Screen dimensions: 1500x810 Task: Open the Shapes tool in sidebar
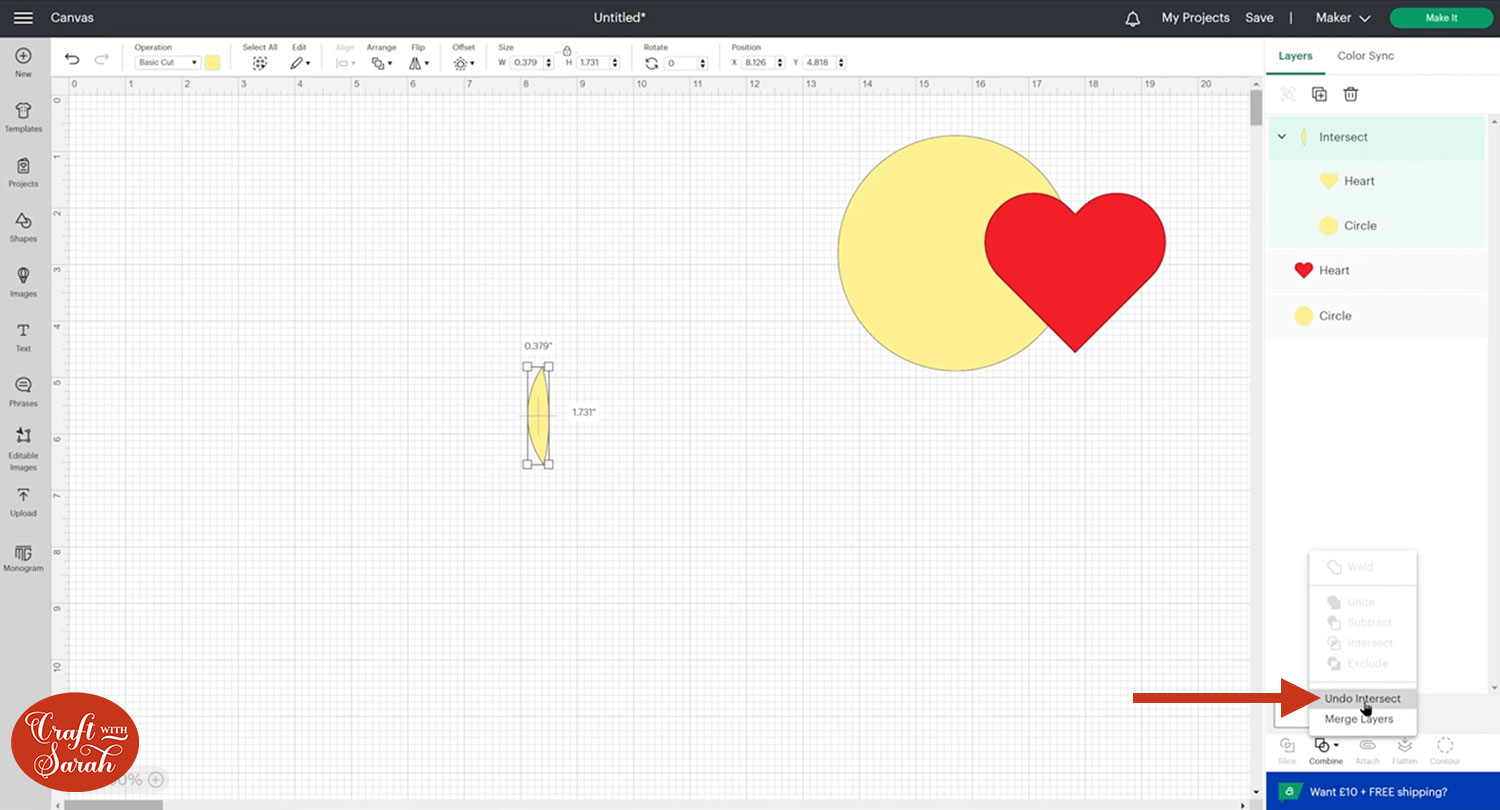pyautogui.click(x=23, y=226)
